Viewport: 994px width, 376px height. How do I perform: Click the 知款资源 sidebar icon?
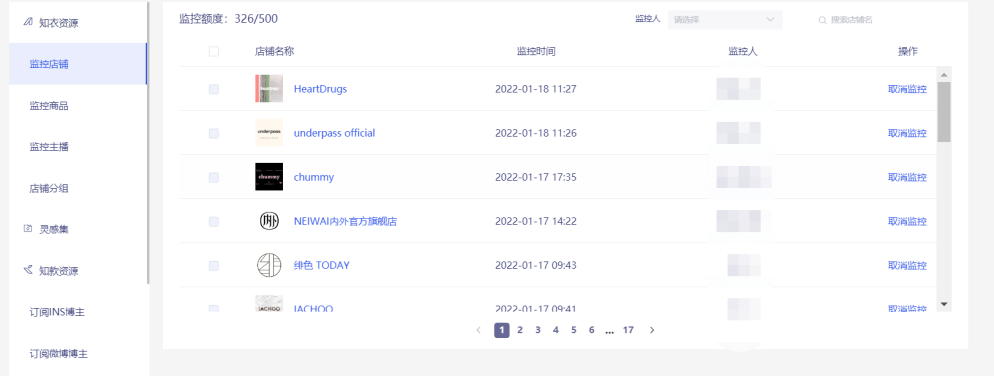tap(27, 270)
